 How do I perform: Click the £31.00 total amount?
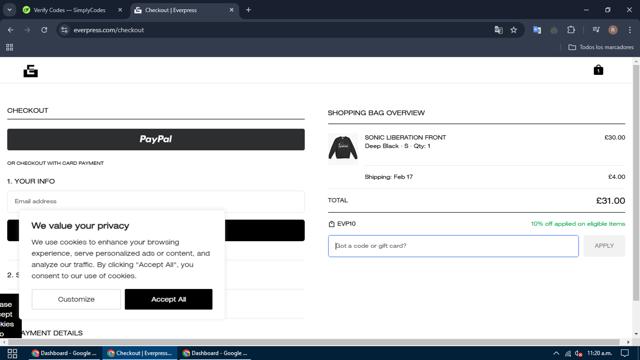(x=610, y=201)
